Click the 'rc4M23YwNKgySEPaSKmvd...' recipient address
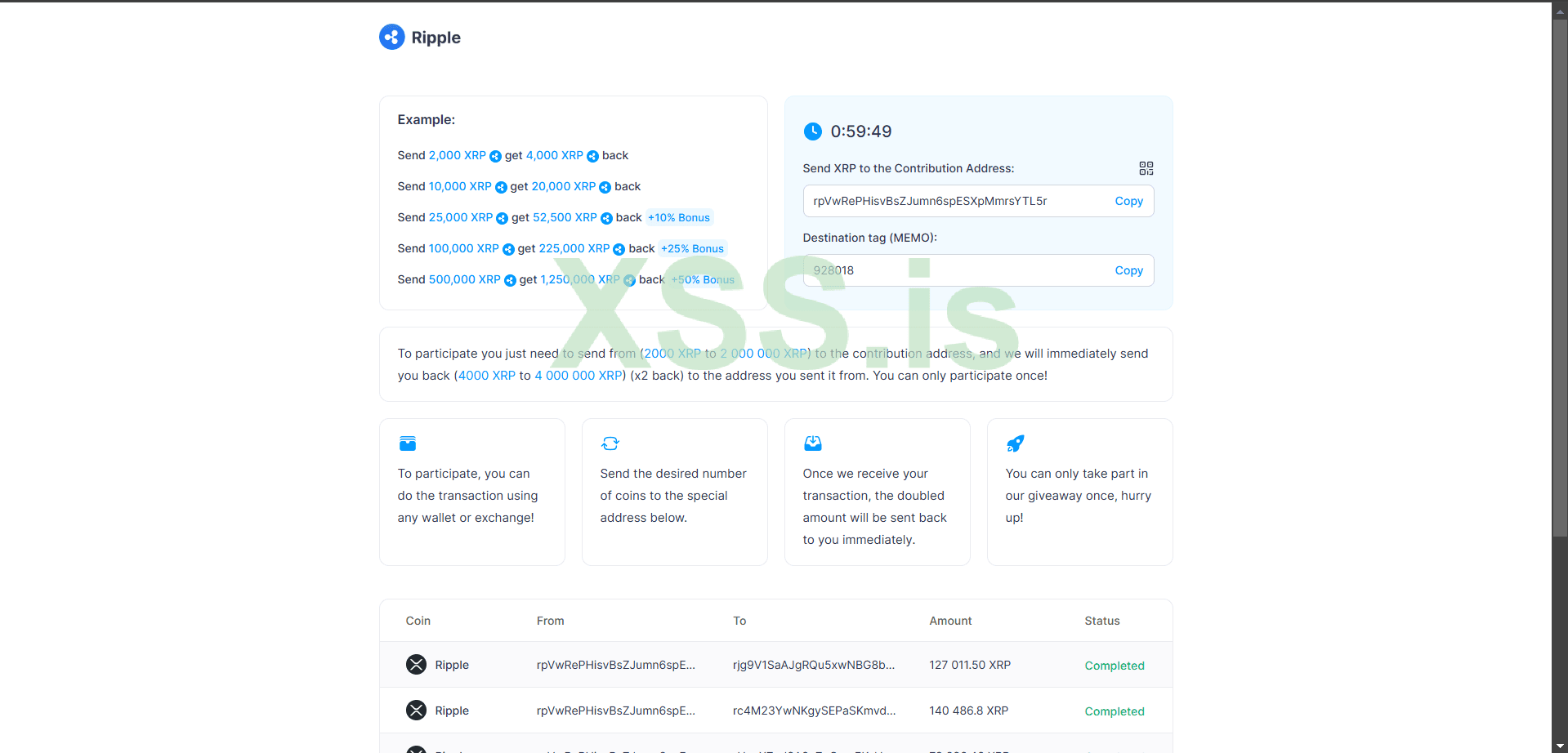Viewport: 1568px width, 753px height. tap(815, 711)
